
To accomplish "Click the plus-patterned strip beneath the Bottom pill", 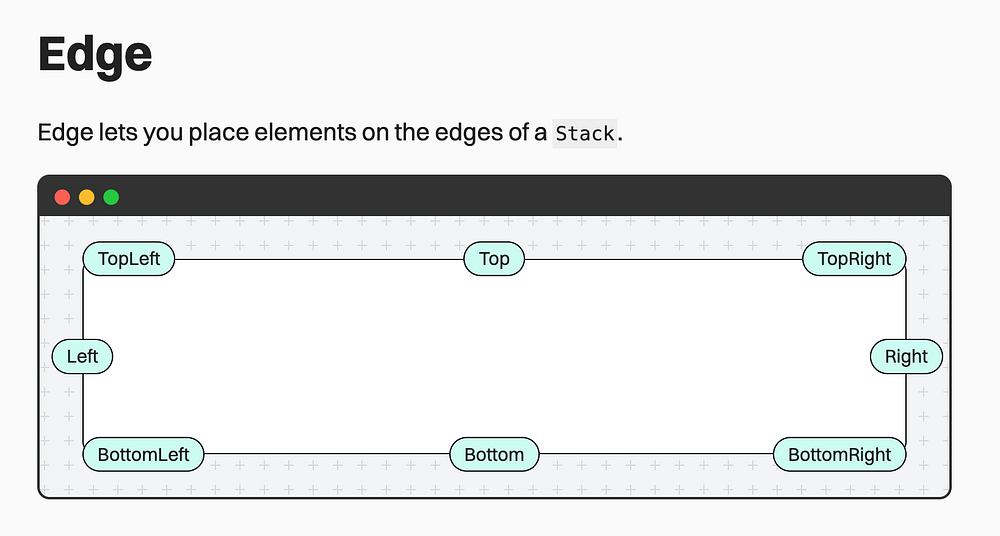I will pos(494,485).
